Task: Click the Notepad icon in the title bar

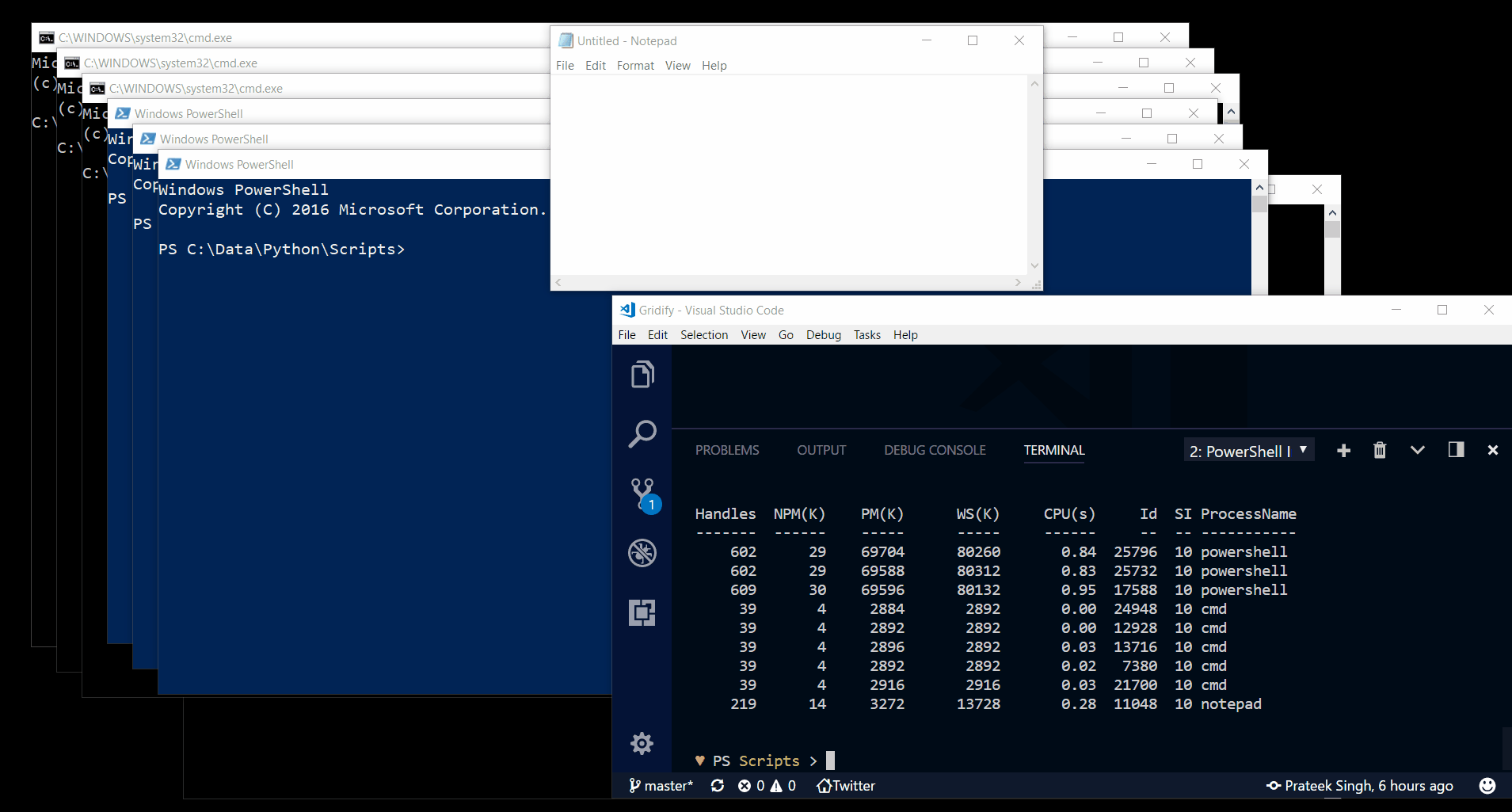Action: (566, 40)
